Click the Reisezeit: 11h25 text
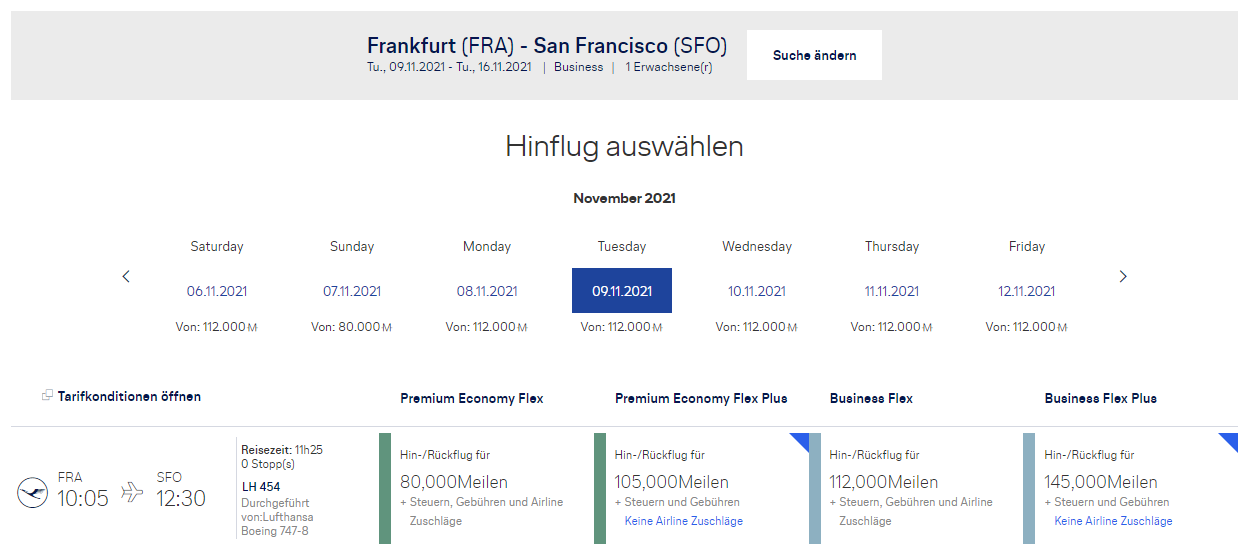 [282, 450]
